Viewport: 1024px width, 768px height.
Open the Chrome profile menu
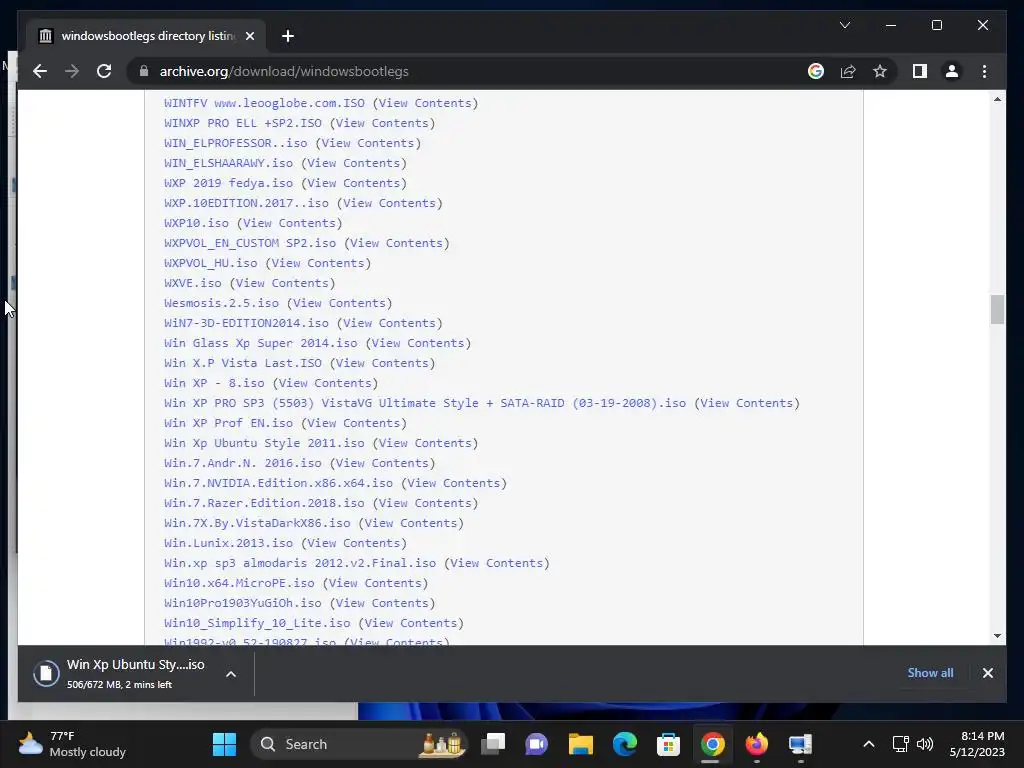952,71
